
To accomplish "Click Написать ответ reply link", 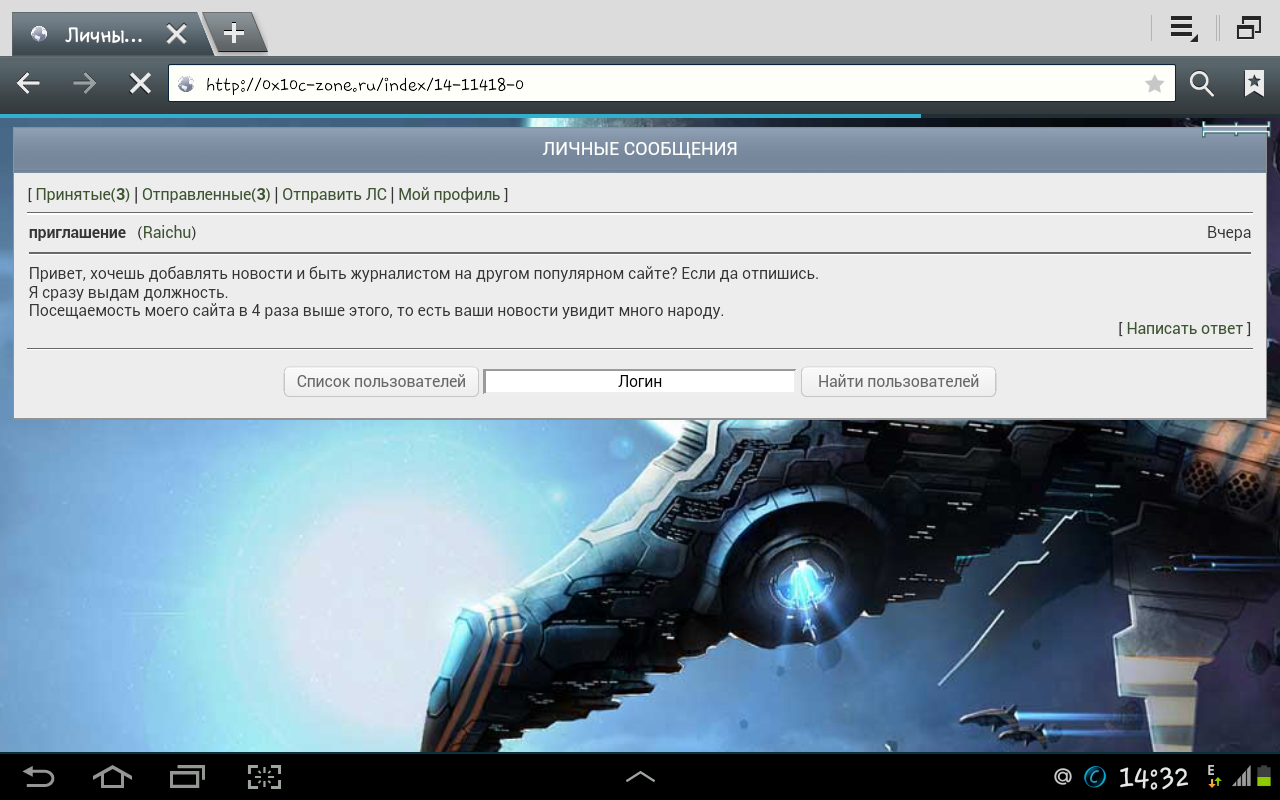I will tap(1185, 328).
